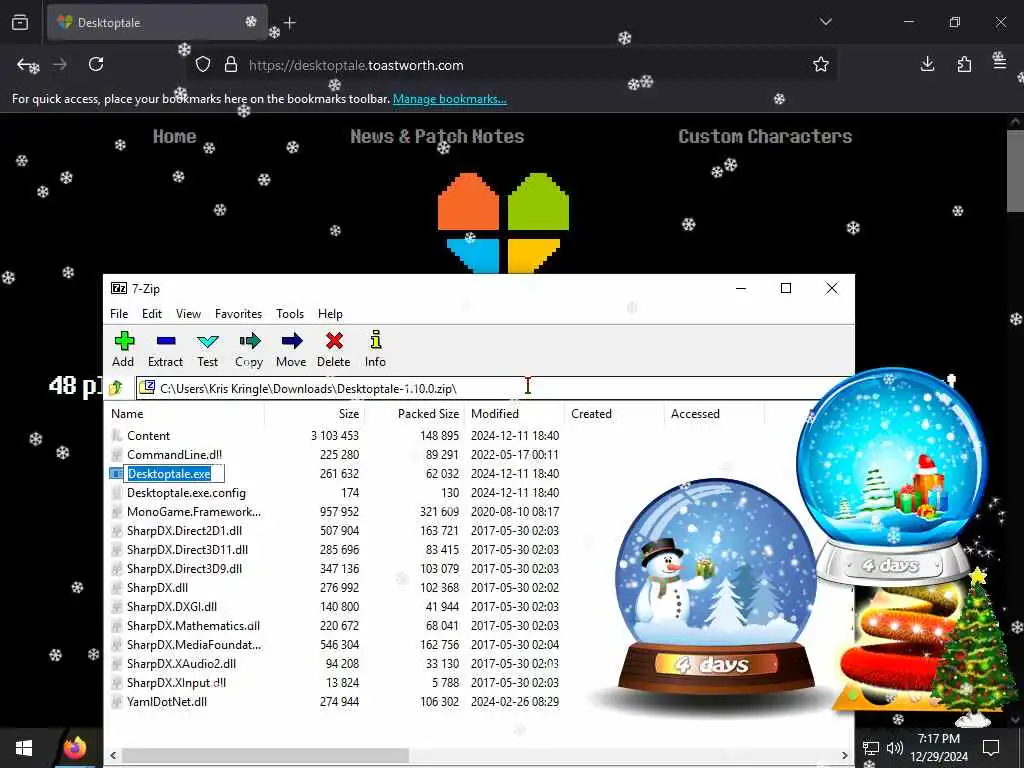
Task: Reload the Firefox page
Action: point(96,64)
